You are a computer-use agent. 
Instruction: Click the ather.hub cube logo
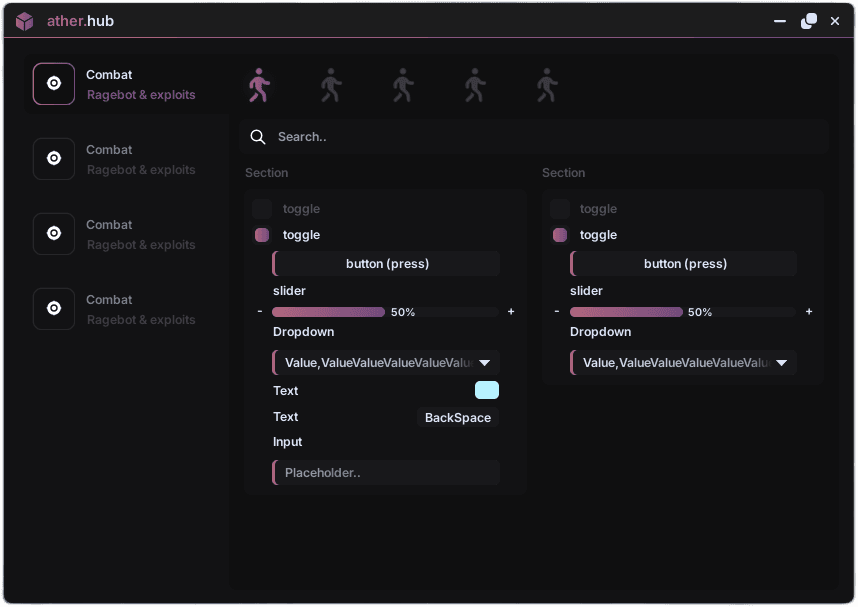(x=23, y=20)
